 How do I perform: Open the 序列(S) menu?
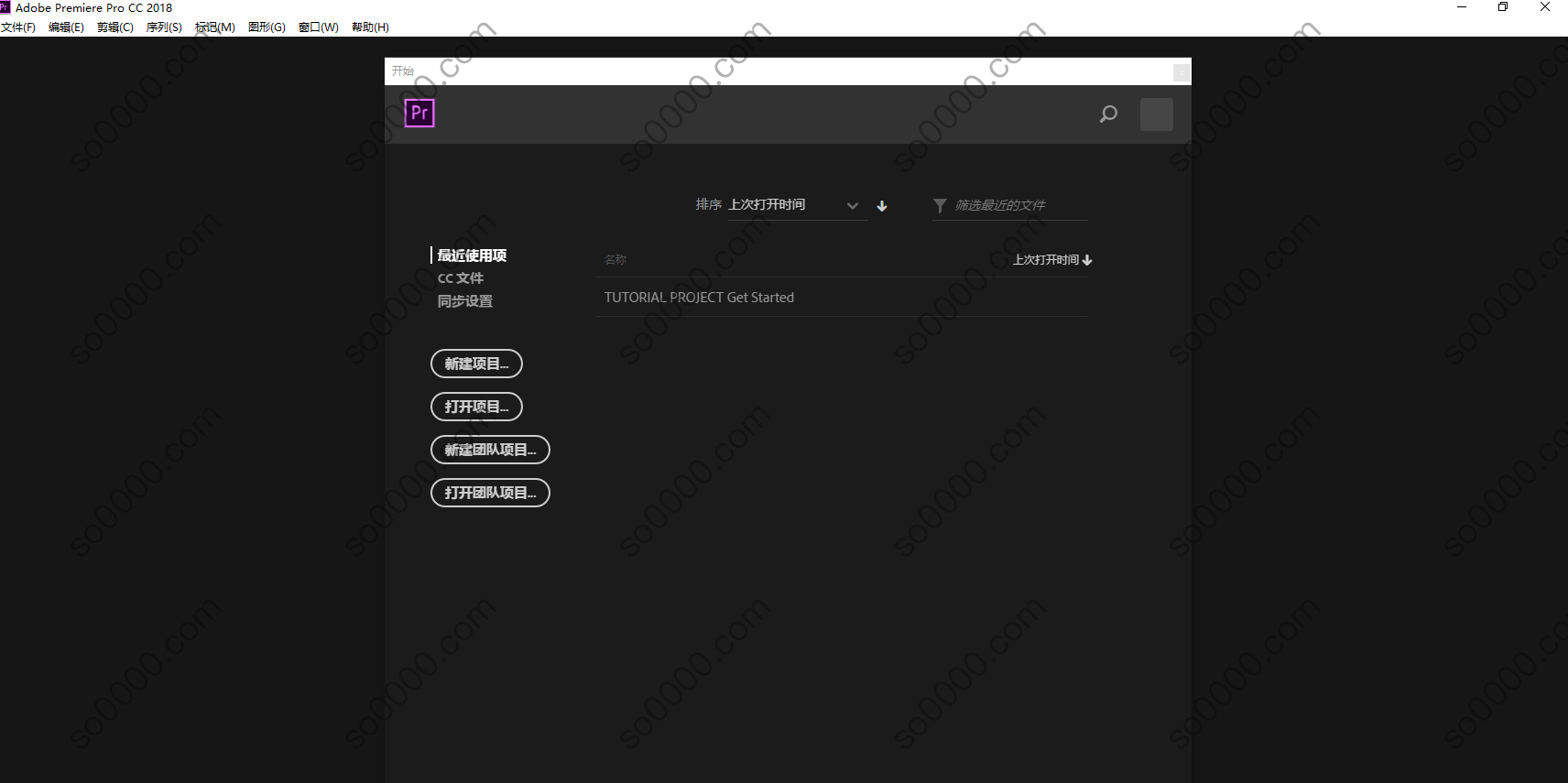pos(164,27)
